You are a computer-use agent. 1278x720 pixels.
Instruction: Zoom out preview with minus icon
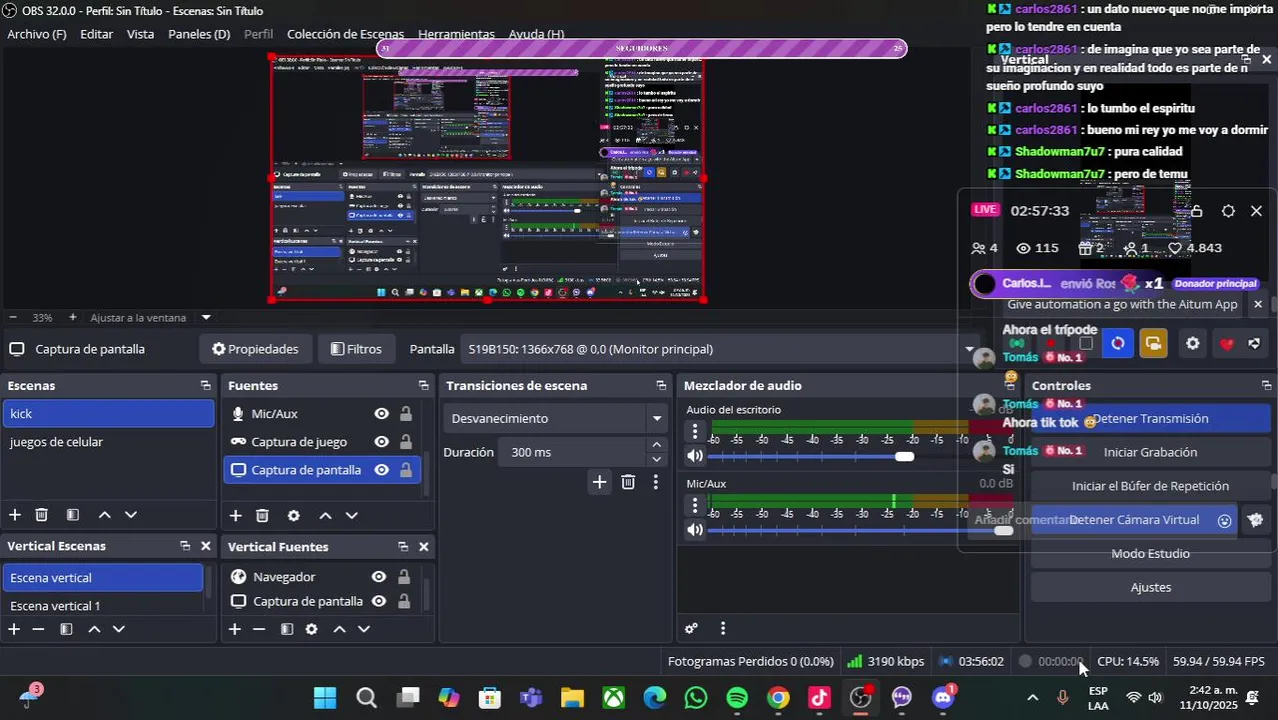[12, 317]
